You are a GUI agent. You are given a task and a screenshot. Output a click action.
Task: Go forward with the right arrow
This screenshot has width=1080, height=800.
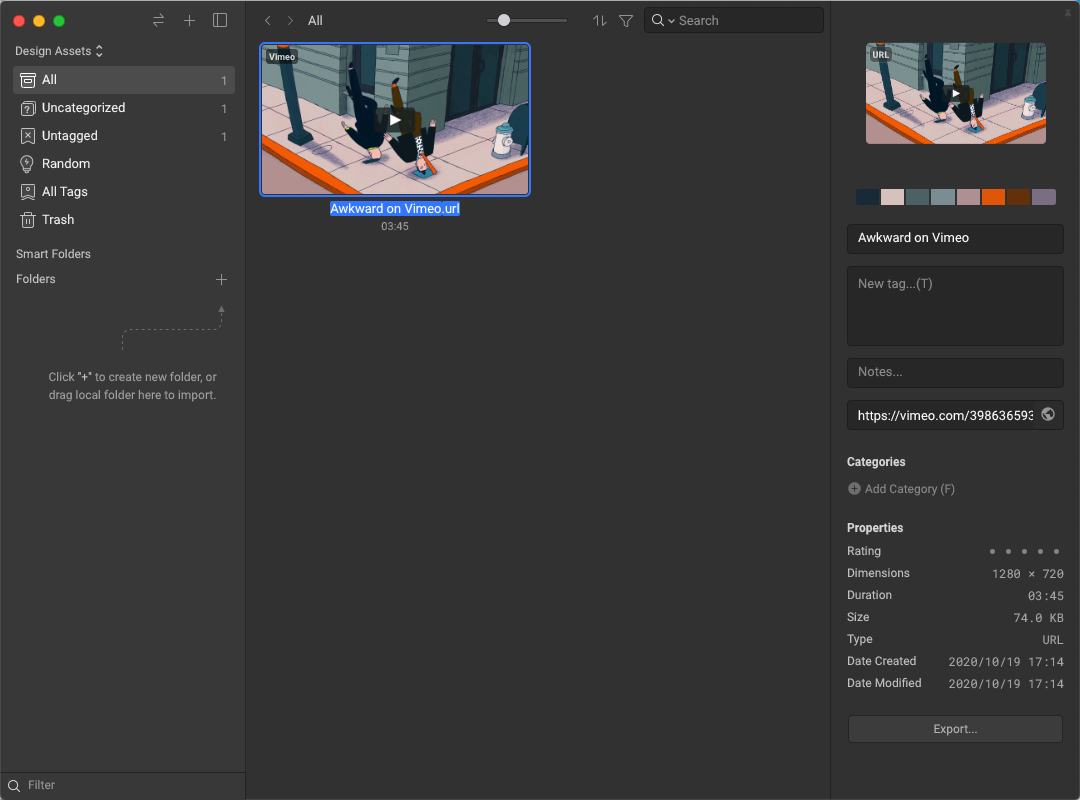coord(291,21)
